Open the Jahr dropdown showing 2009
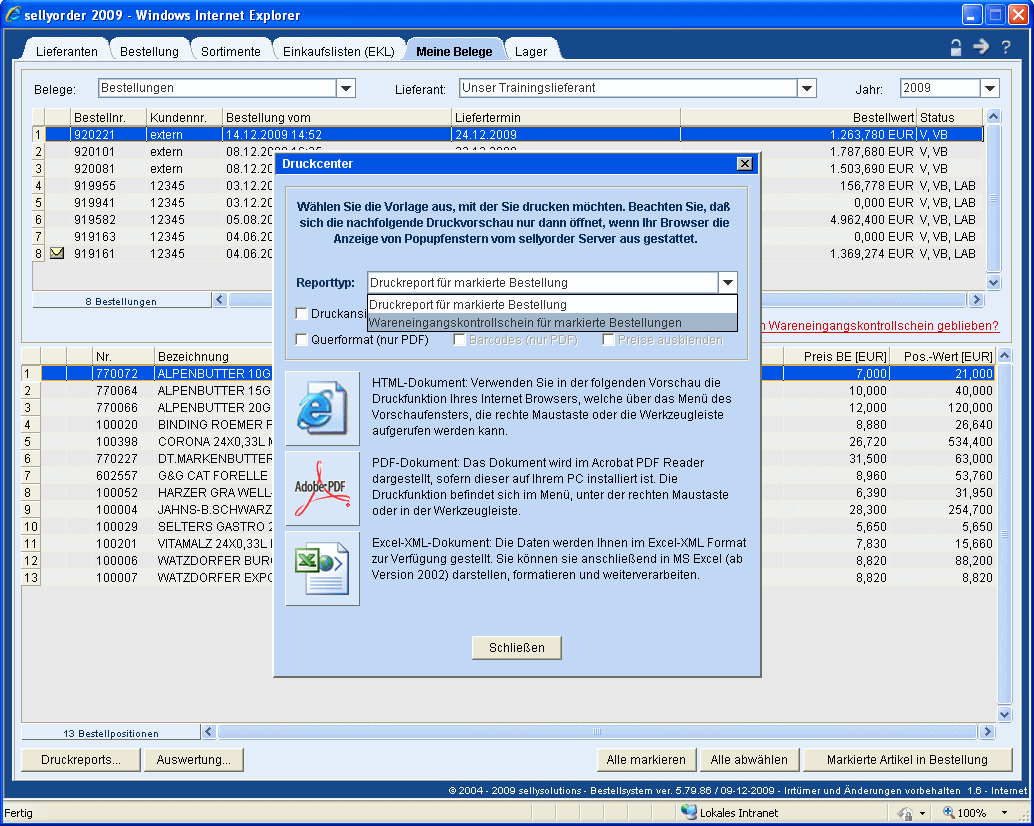Image resolution: width=1034 pixels, height=826 pixels. tap(989, 89)
